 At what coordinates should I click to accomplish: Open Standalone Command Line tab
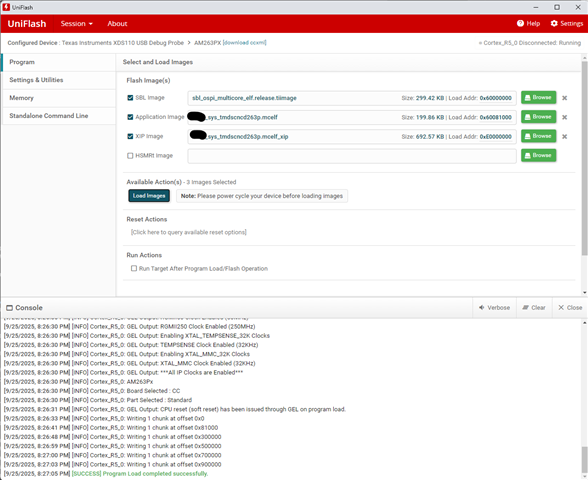point(59,116)
